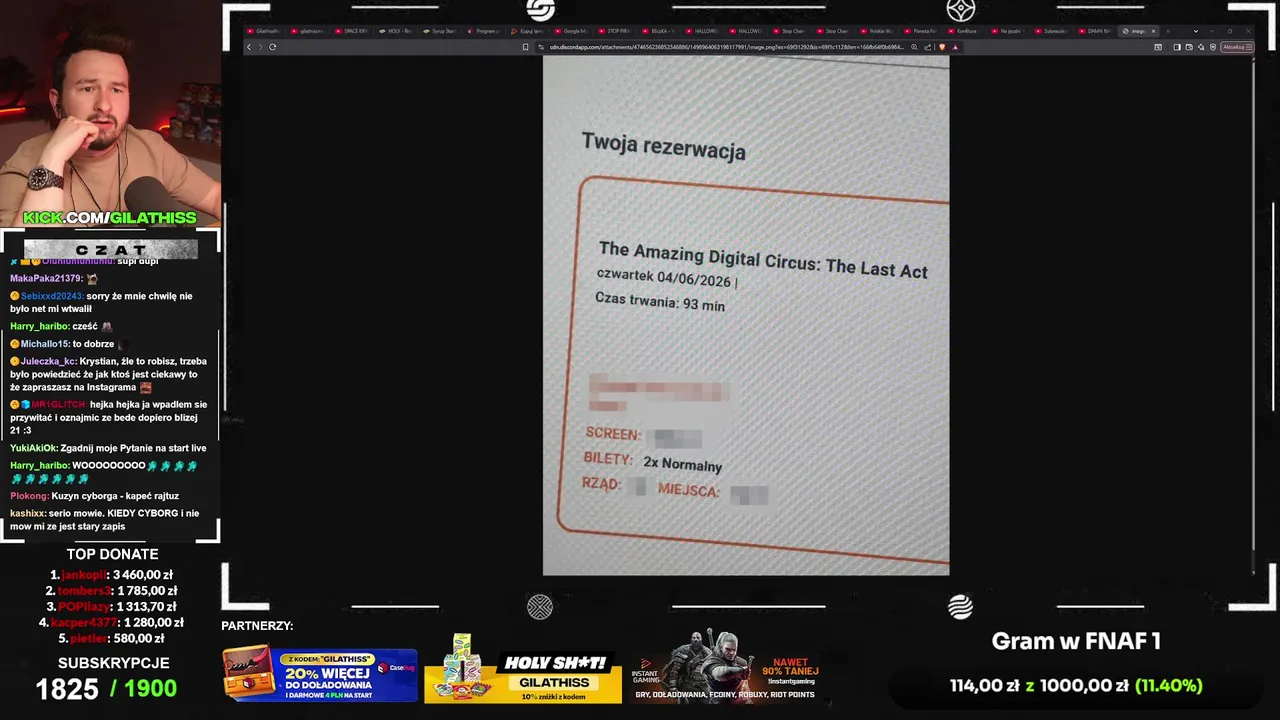Switch to the 'HOLY' tab

(x=396, y=31)
